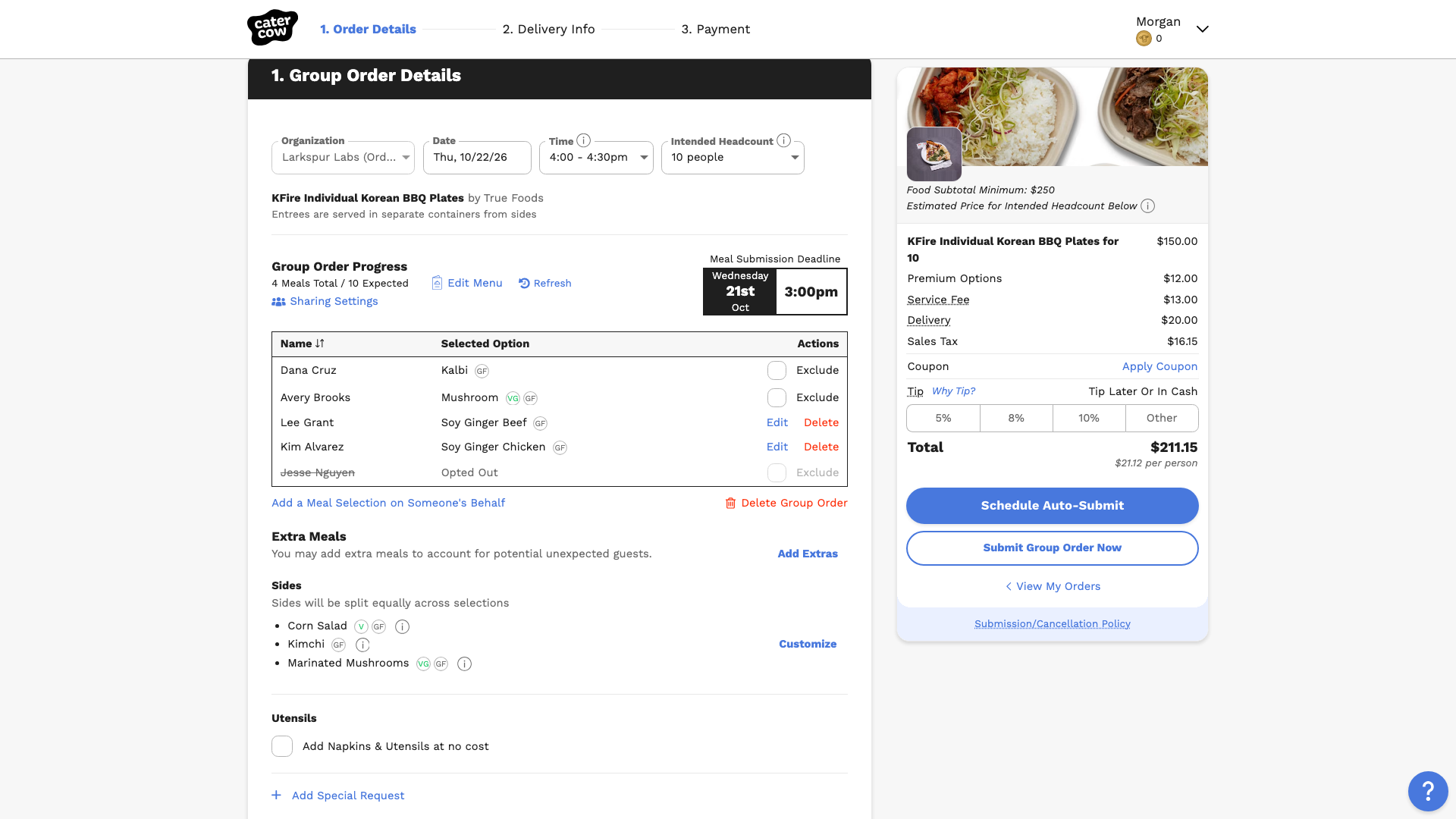The image size is (1456, 819).
Task: Open the Time dropdown 4:00 - 4:30pm
Action: coord(596,158)
